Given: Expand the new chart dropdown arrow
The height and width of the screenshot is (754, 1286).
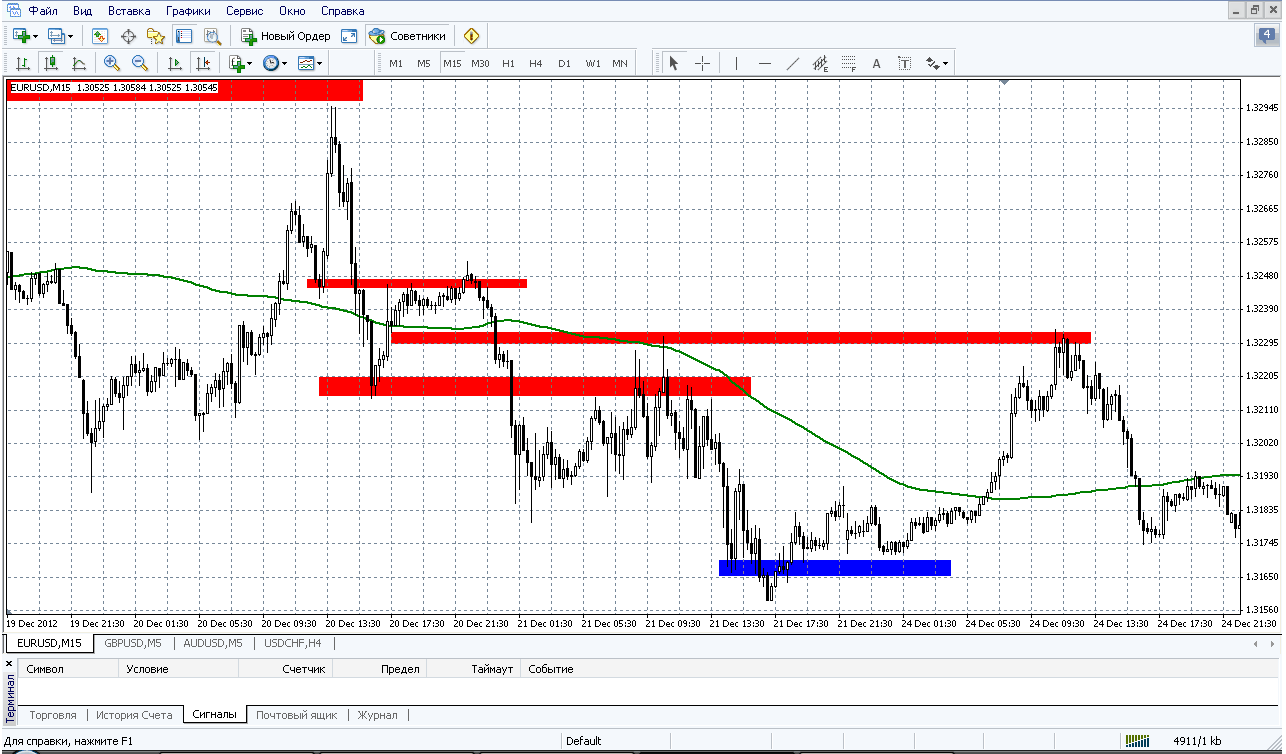Looking at the screenshot, I should pos(36,36).
